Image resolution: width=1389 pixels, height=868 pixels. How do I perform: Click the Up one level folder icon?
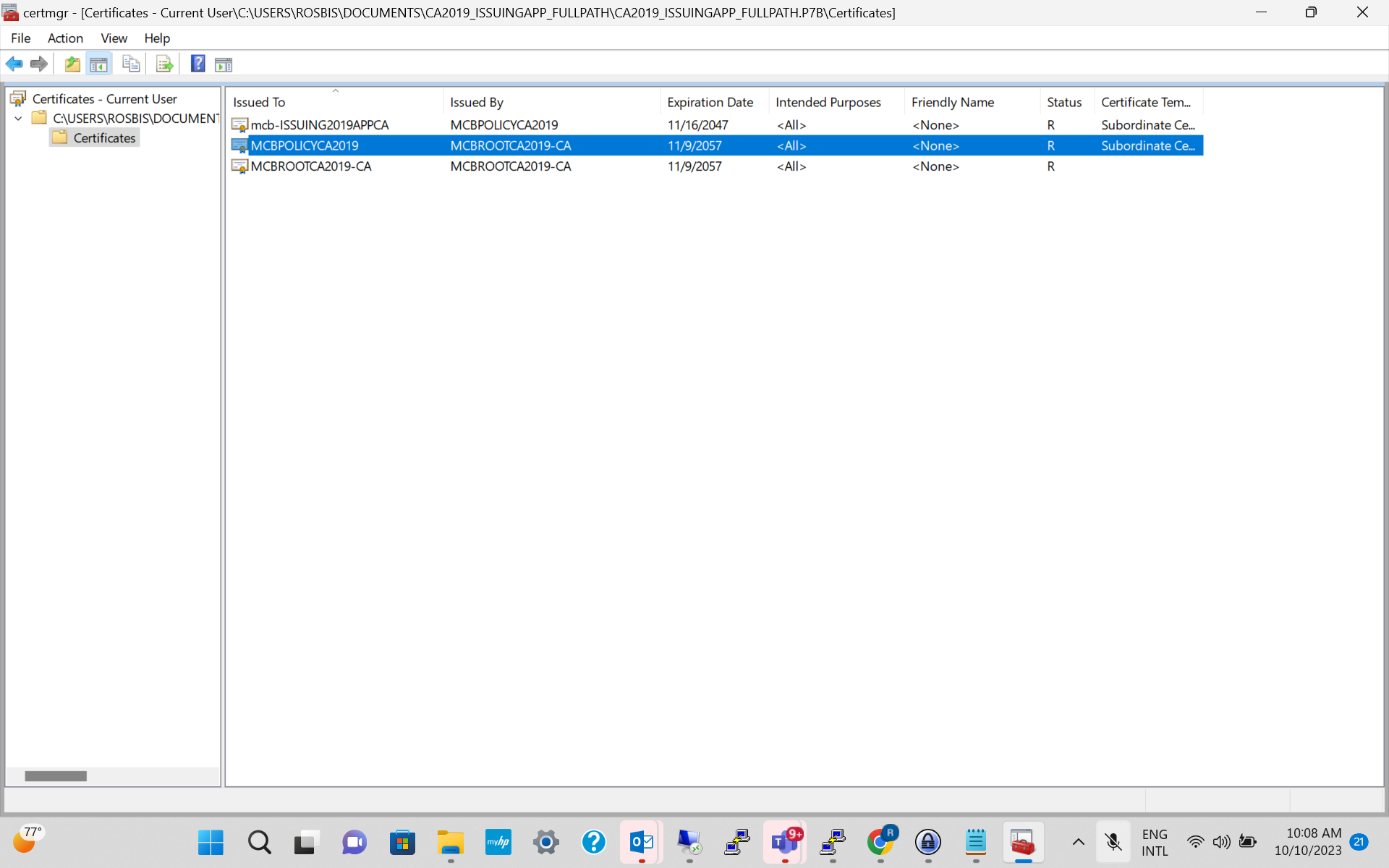pyautogui.click(x=72, y=64)
